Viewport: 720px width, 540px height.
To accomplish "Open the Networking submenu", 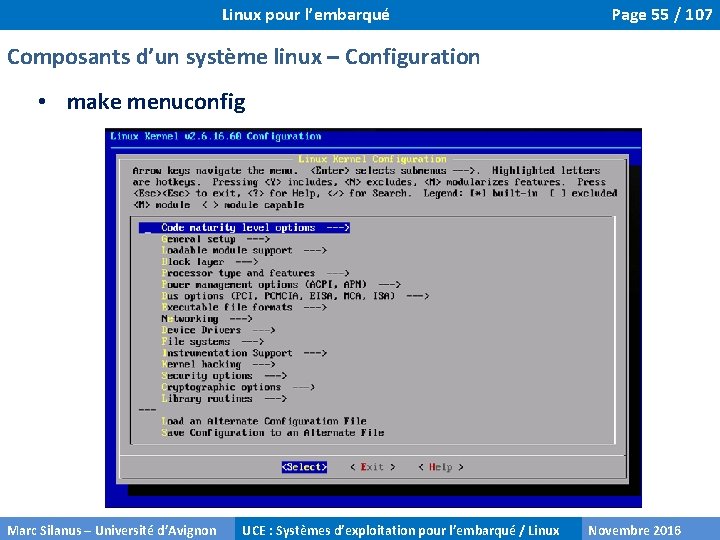I will click(x=207, y=319).
